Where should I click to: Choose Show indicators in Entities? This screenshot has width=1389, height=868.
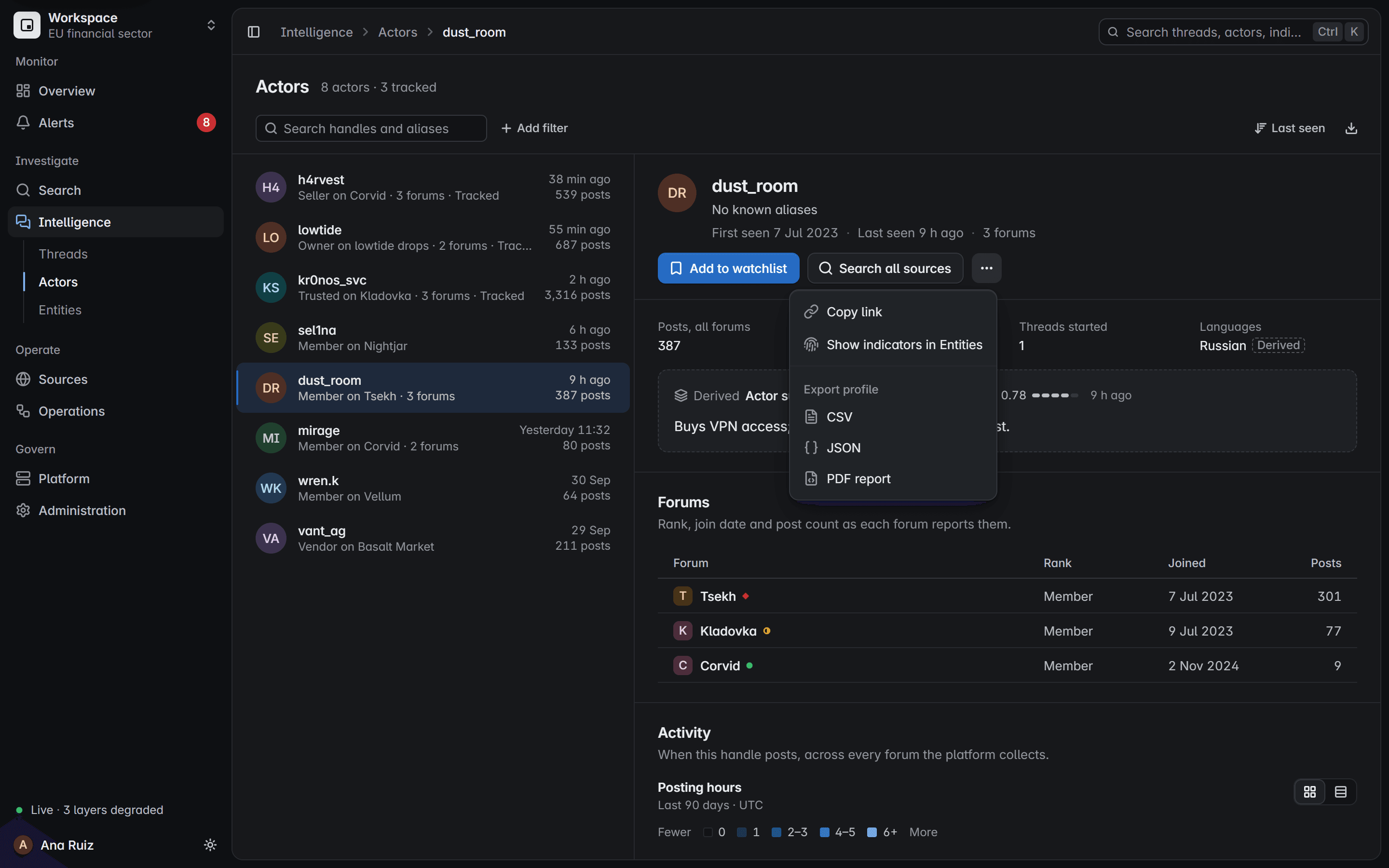click(x=893, y=344)
